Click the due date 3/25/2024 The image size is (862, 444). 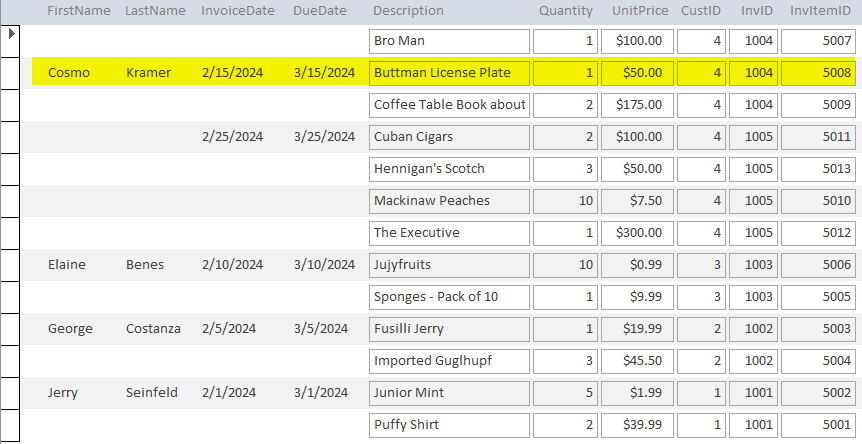click(325, 137)
